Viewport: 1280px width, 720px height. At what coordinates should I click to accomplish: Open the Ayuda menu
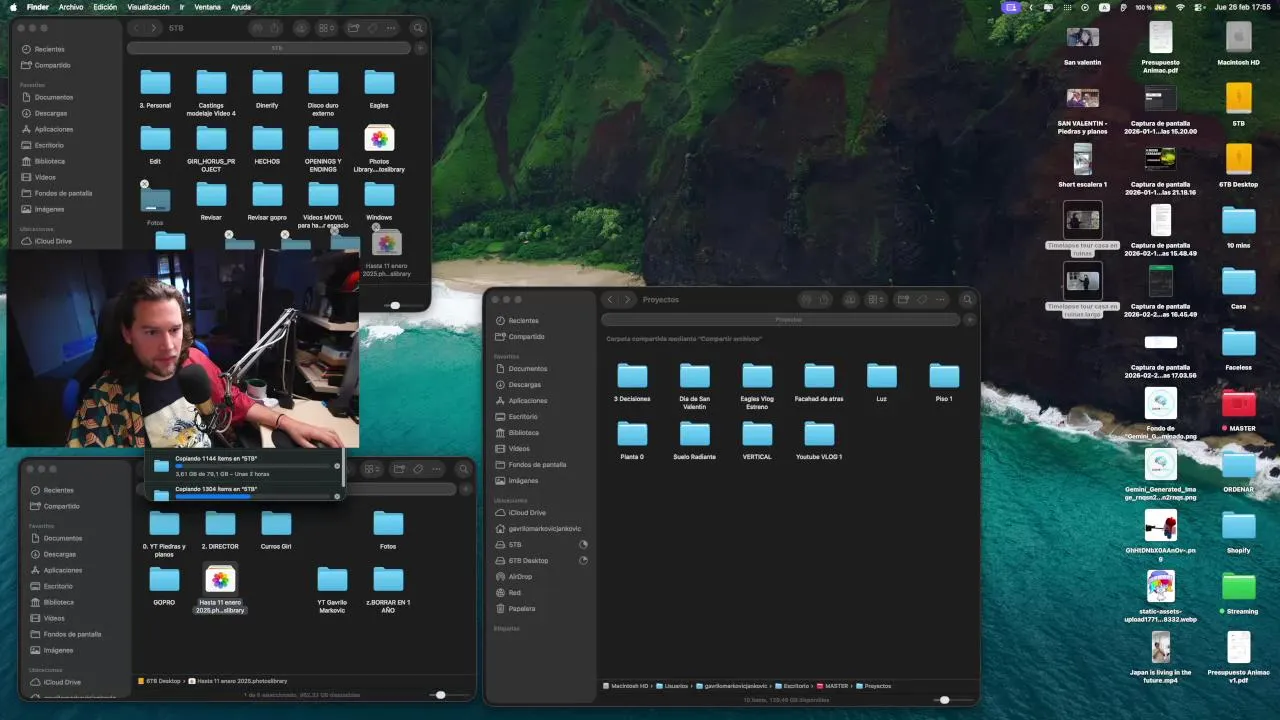(241, 7)
